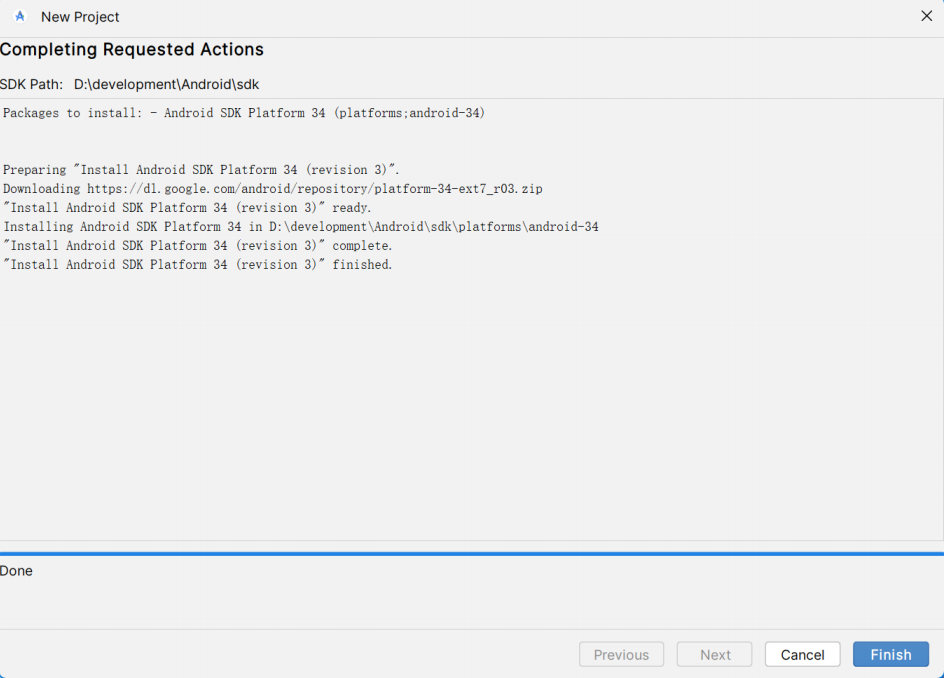This screenshot has width=949, height=678.
Task: Click the disabled Previous button
Action: (621, 654)
